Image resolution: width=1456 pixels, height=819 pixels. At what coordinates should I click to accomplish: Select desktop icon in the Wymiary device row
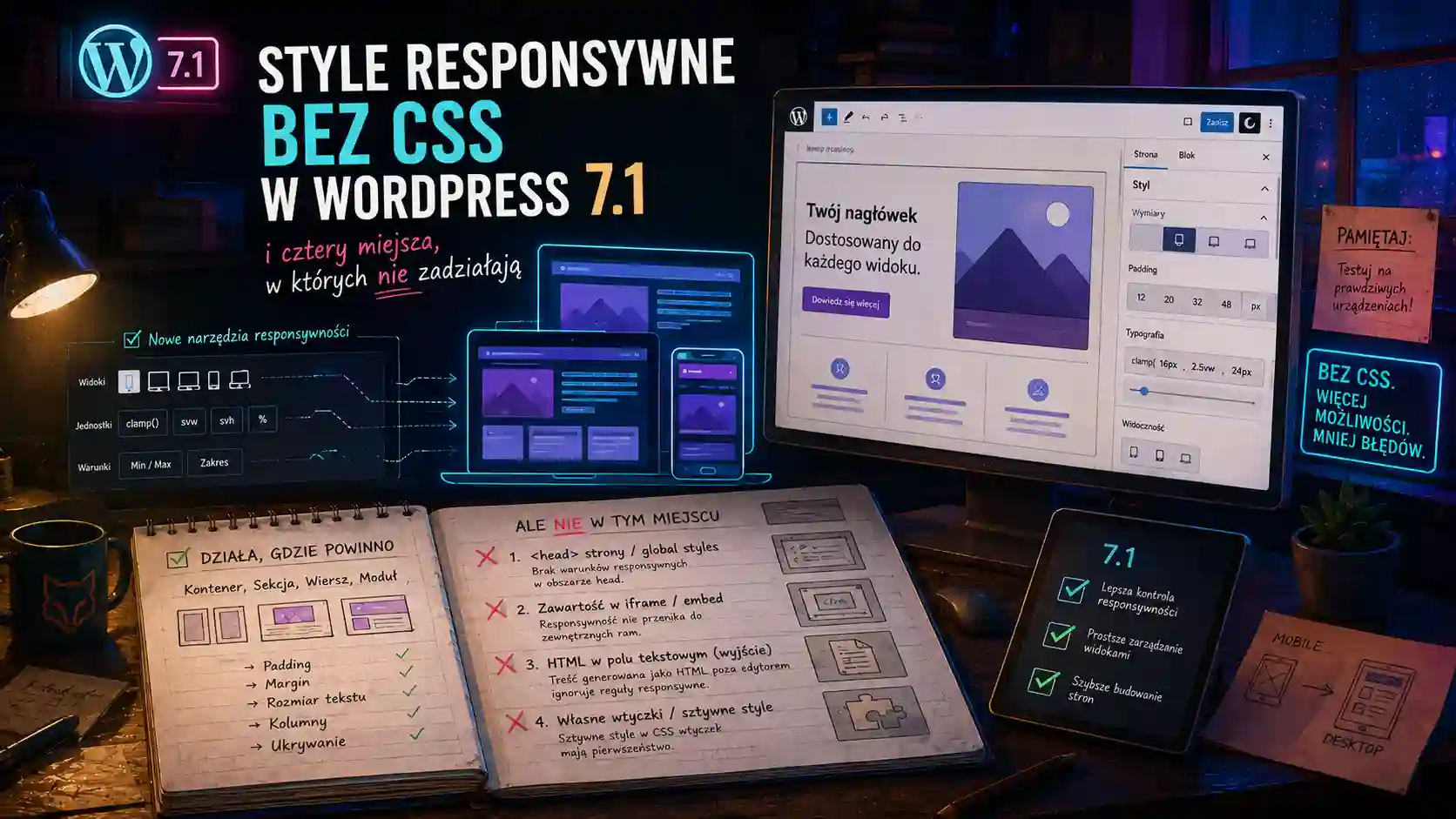click(x=1250, y=243)
